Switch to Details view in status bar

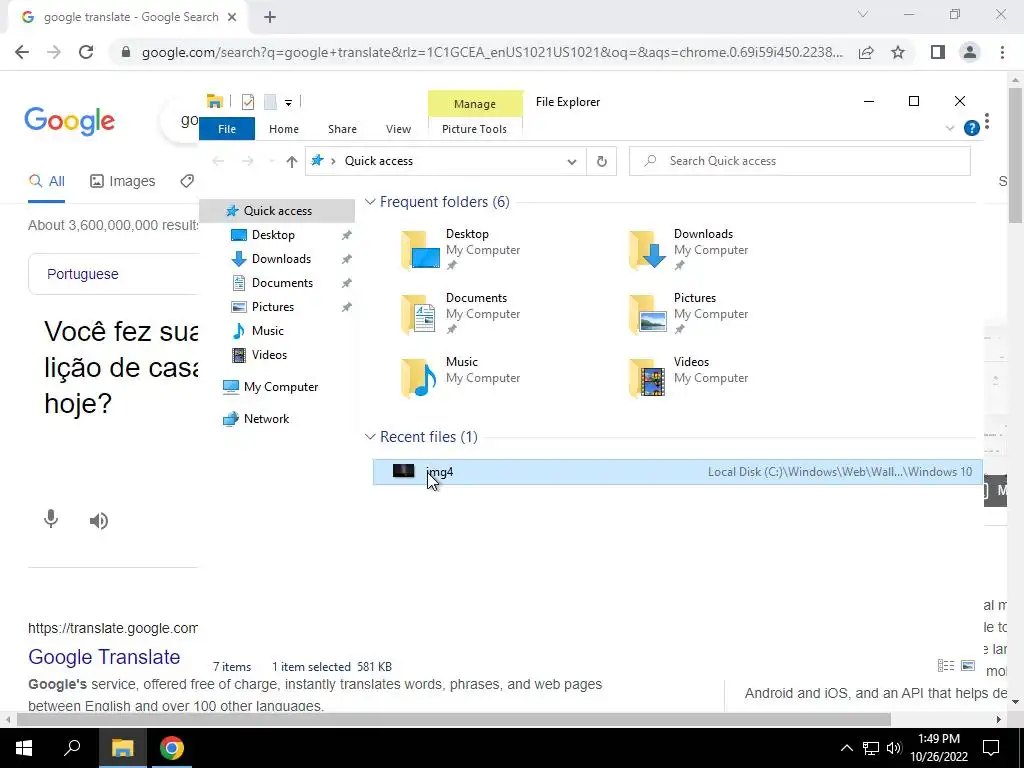946,665
